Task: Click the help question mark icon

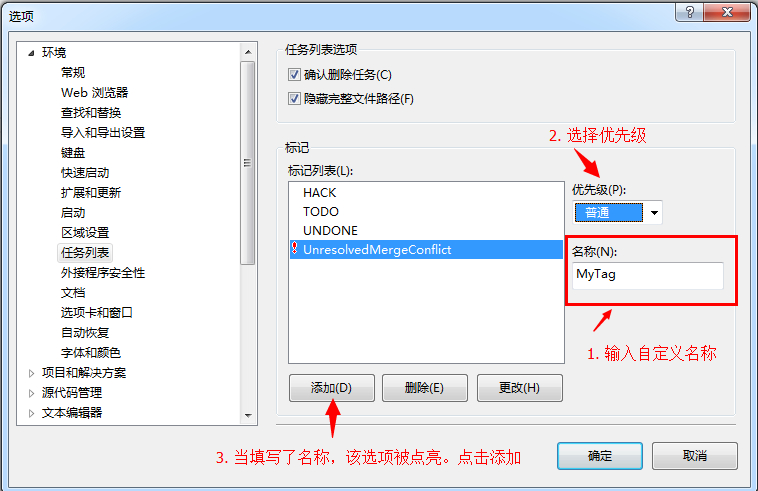Action: 690,12
